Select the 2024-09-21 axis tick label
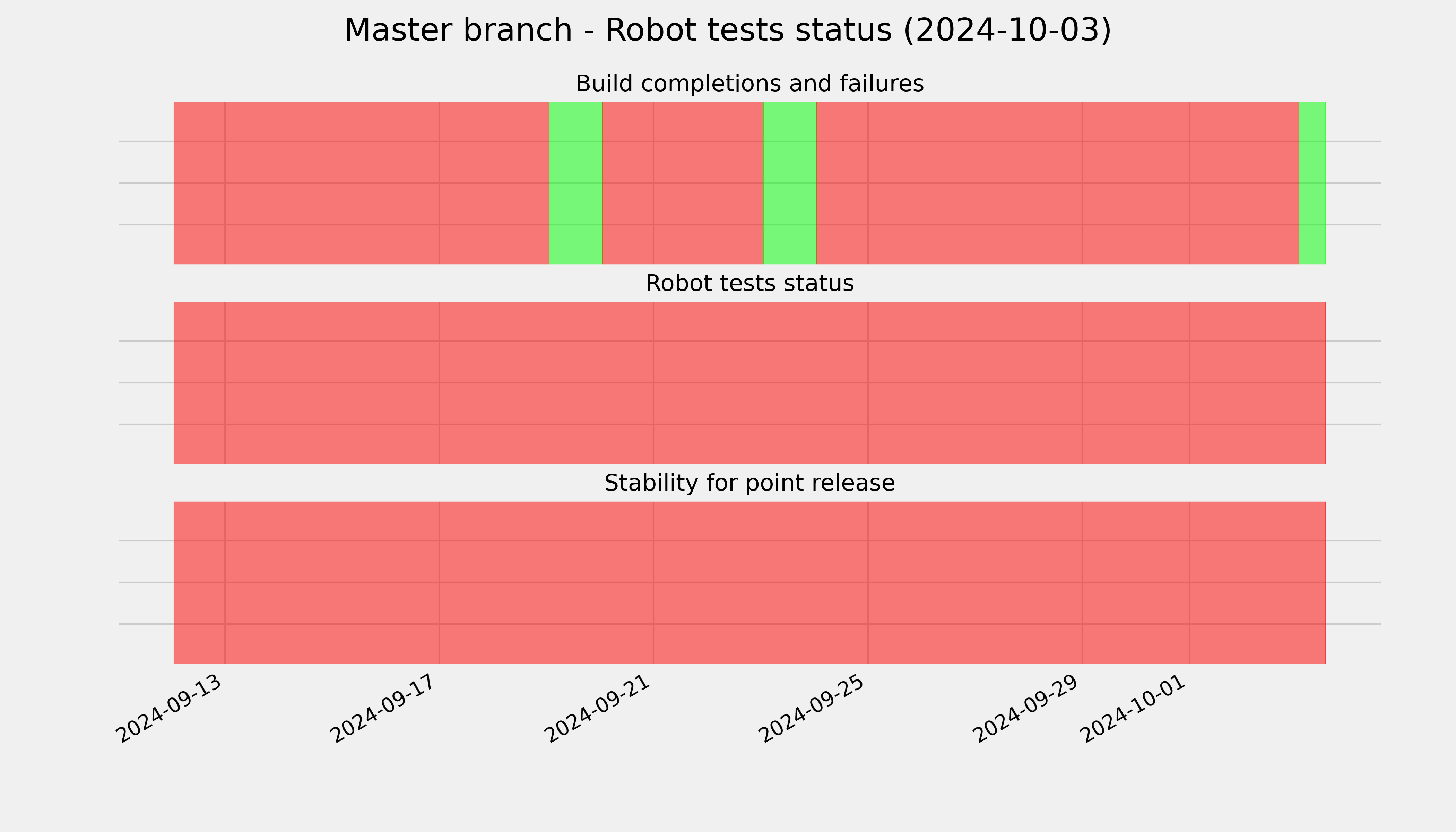Image resolution: width=1456 pixels, height=832 pixels. (x=598, y=709)
